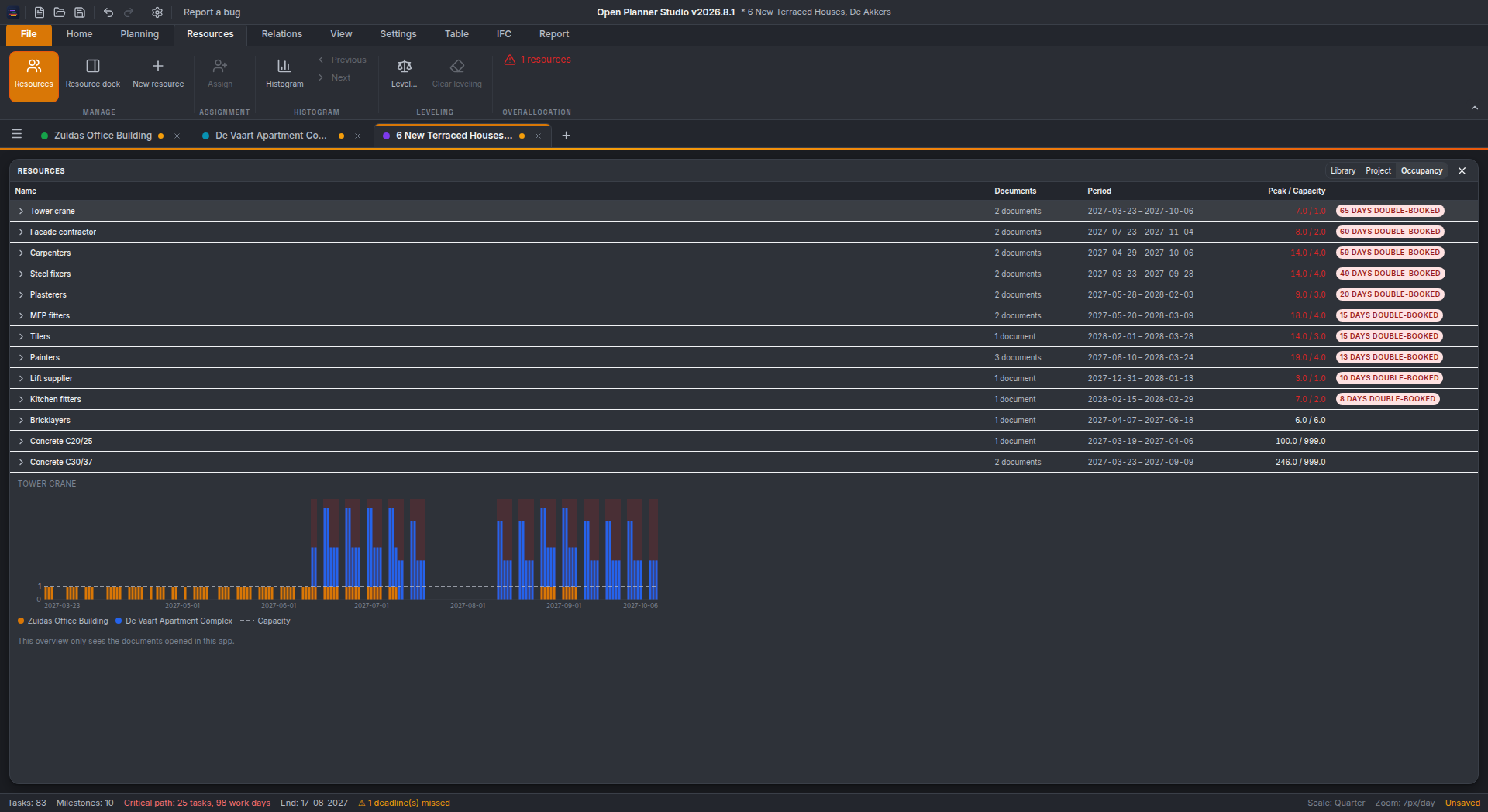
Task: Switch to Project view
Action: 1378,170
